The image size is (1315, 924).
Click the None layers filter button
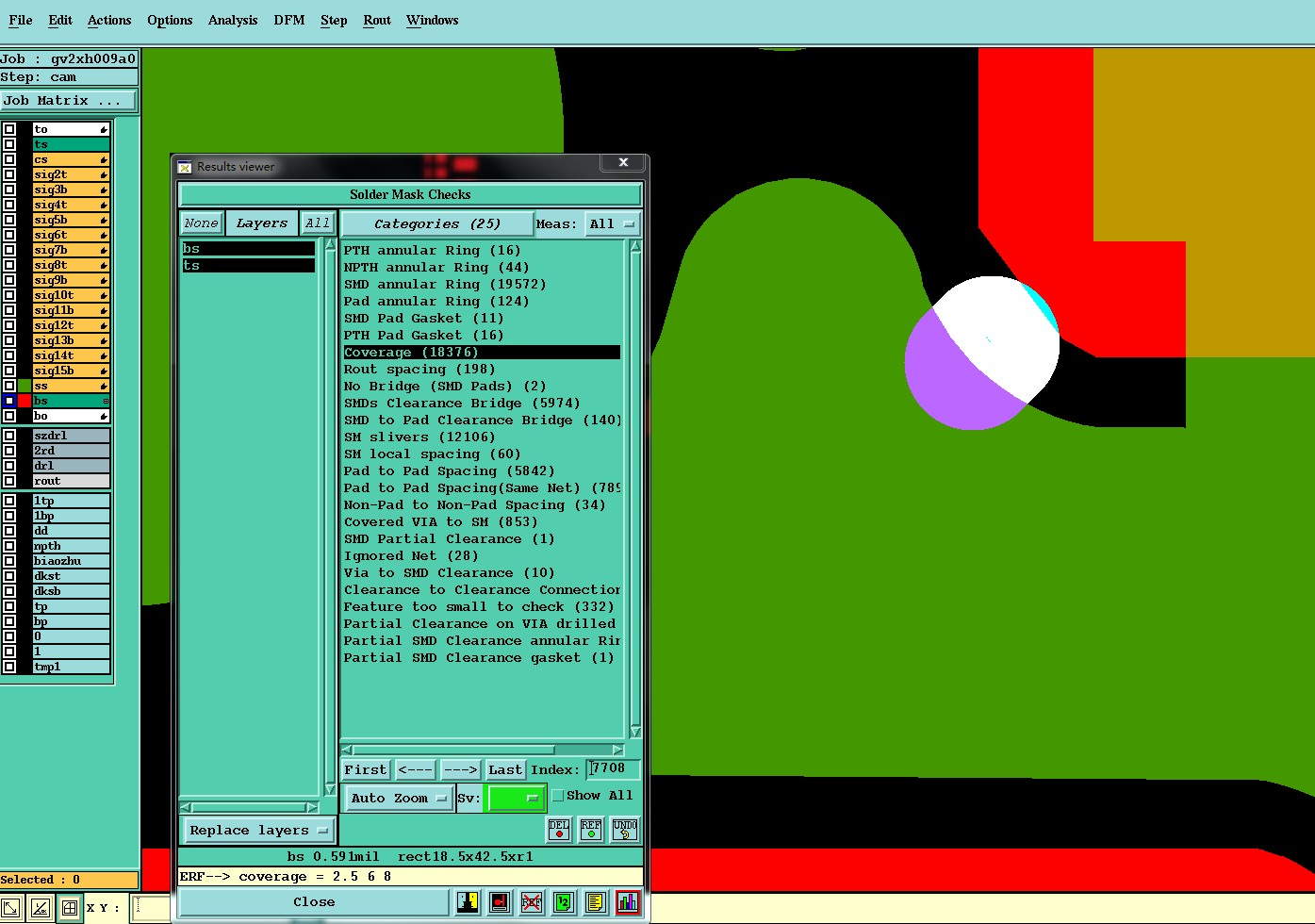coord(202,223)
